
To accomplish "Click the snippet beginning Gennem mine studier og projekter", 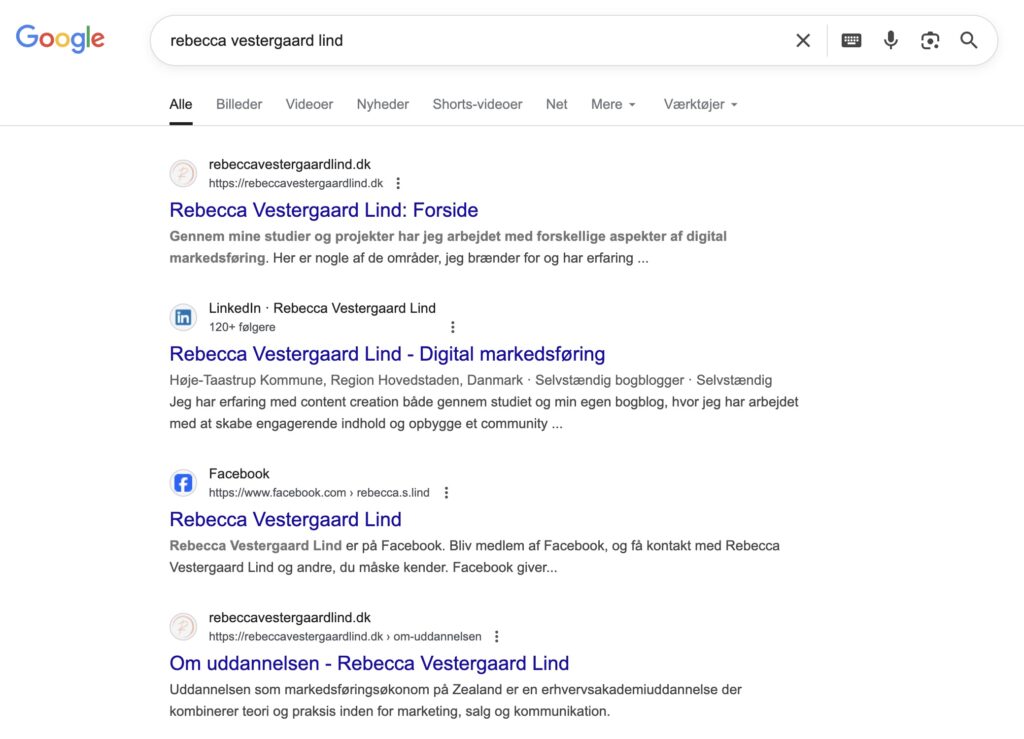I will click(448, 247).
